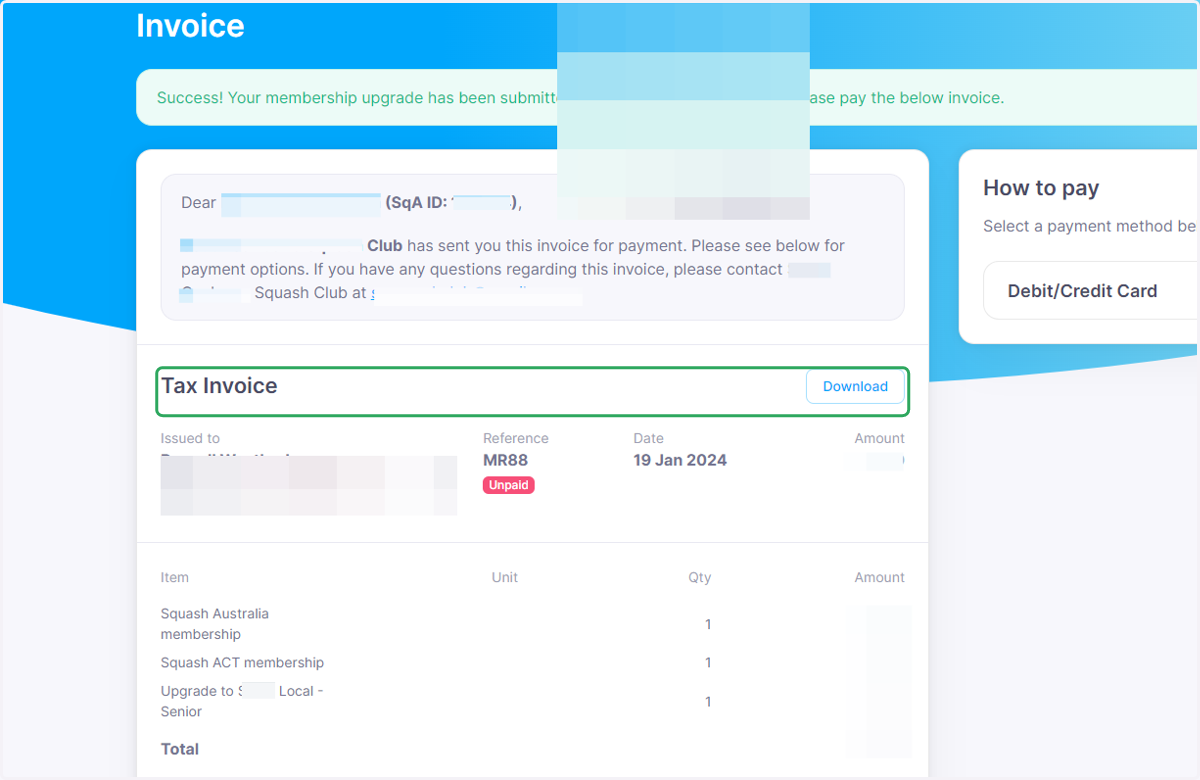
Task: Click the Tax Invoice section title
Action: pyautogui.click(x=220, y=386)
